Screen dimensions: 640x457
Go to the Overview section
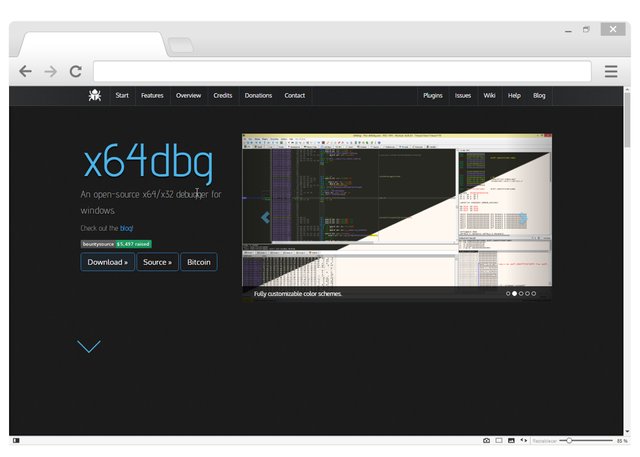pyautogui.click(x=188, y=95)
